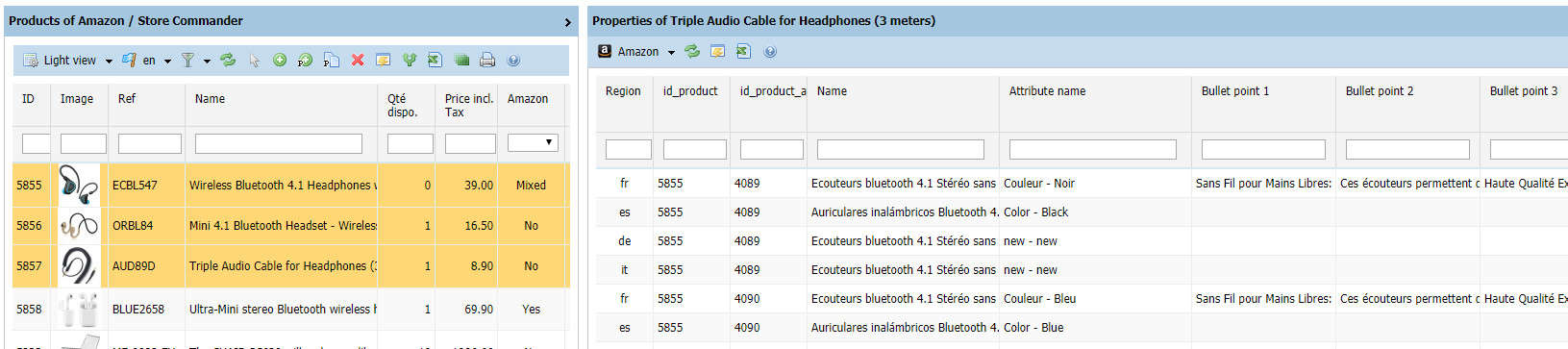Open the Amazon properties dropdown arrow

[671, 52]
